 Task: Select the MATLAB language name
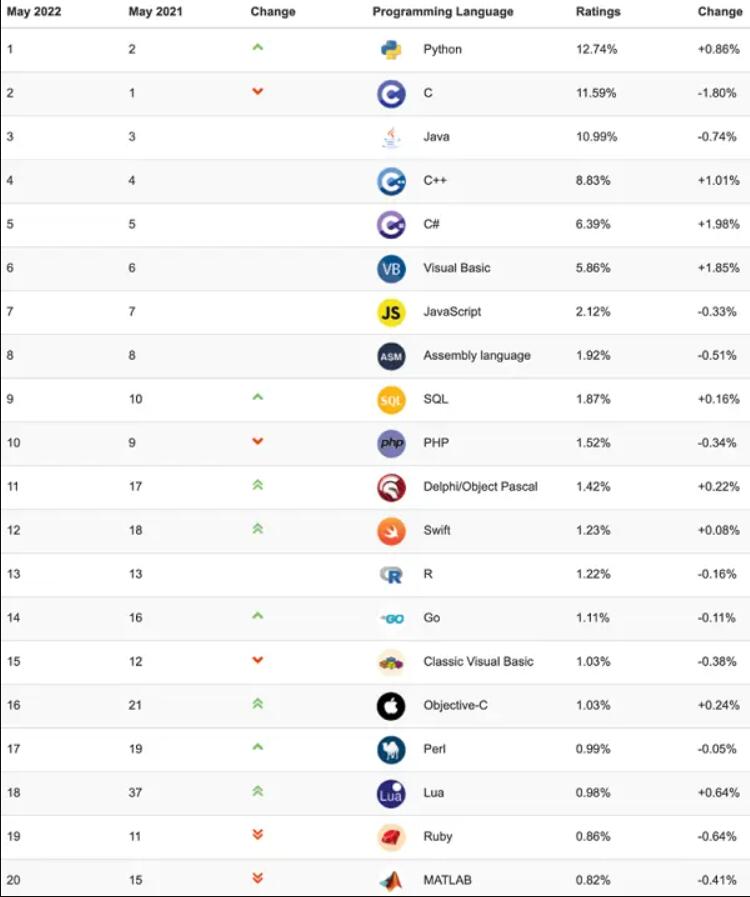tap(447, 880)
